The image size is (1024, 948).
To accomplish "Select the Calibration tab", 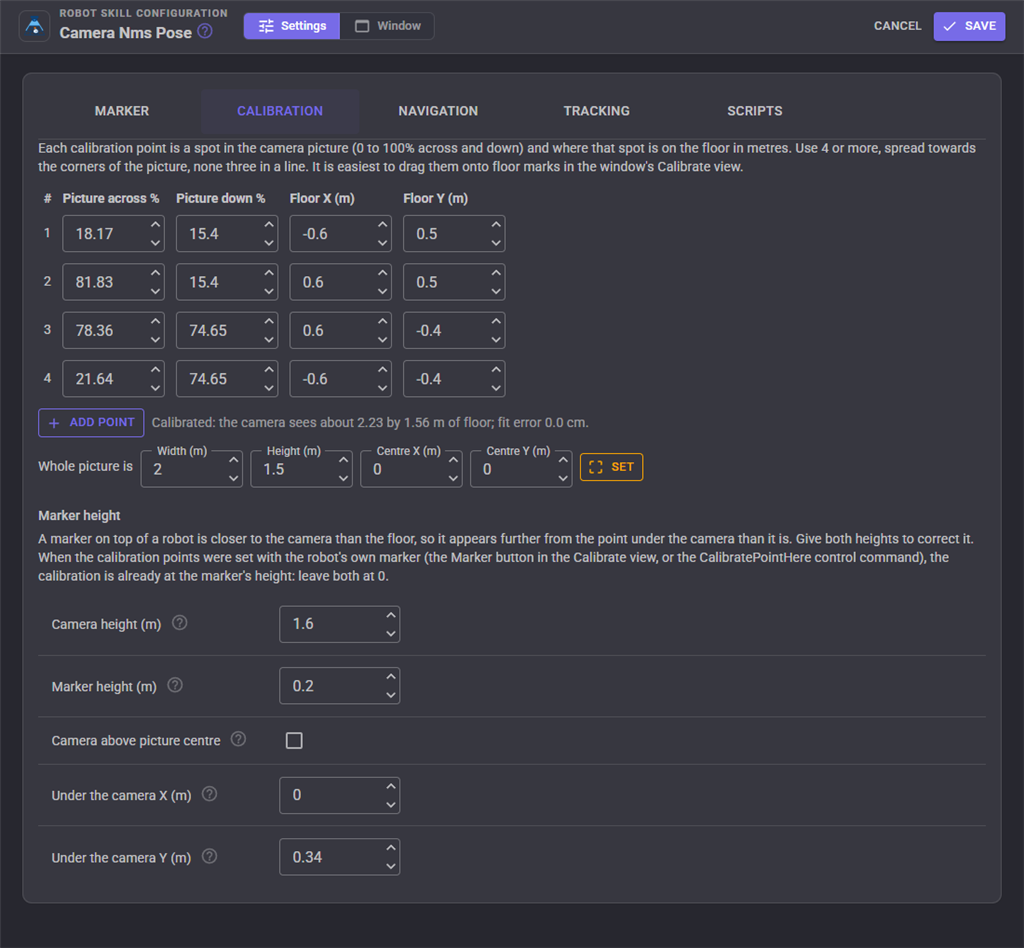I will click(280, 111).
